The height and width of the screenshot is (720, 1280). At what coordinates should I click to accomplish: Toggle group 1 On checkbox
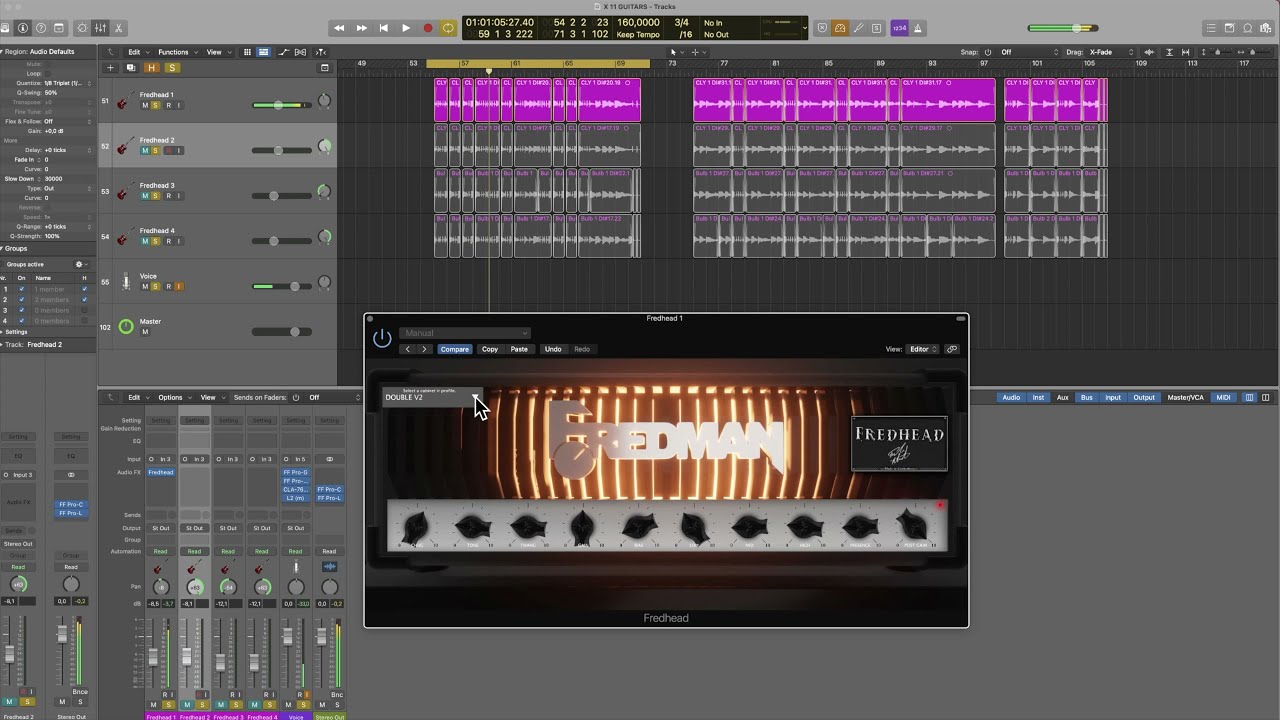(x=21, y=289)
